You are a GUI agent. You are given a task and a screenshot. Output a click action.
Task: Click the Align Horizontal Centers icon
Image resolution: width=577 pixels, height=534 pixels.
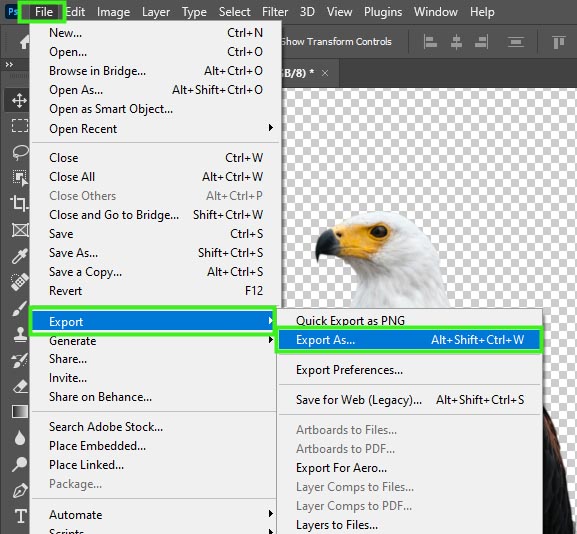point(456,42)
